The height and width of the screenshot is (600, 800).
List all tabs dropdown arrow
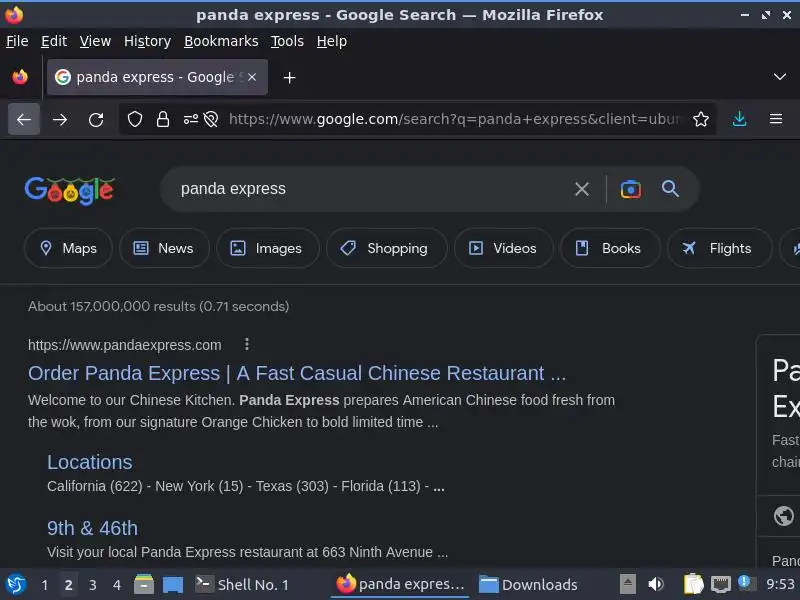pyautogui.click(x=780, y=77)
